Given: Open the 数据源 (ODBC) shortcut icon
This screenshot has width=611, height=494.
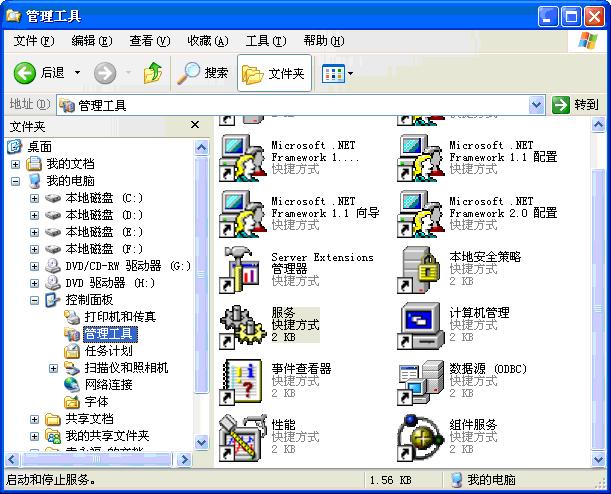Looking at the screenshot, I should coord(421,382).
